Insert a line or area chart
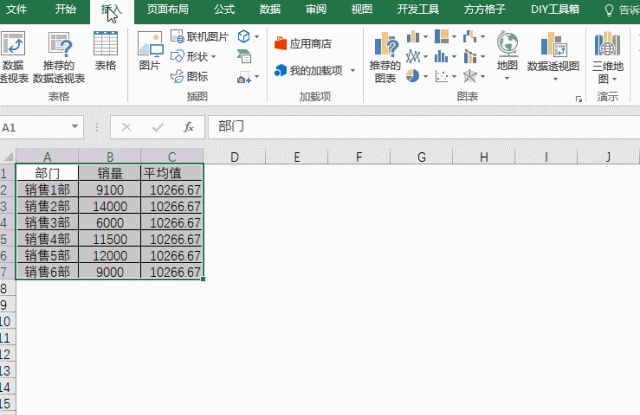Image resolution: width=640 pixels, height=415 pixels. tap(413, 56)
